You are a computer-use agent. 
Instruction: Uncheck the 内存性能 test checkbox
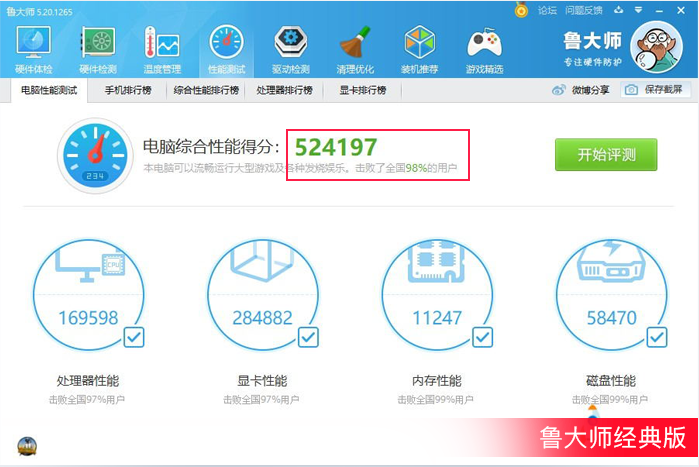pyautogui.click(x=482, y=337)
